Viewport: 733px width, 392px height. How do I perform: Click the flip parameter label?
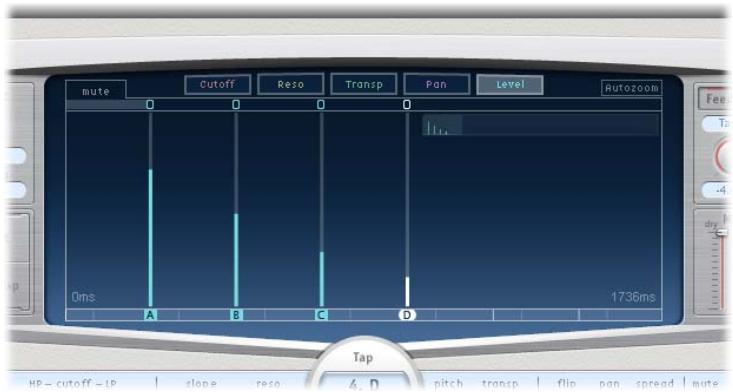(x=567, y=384)
